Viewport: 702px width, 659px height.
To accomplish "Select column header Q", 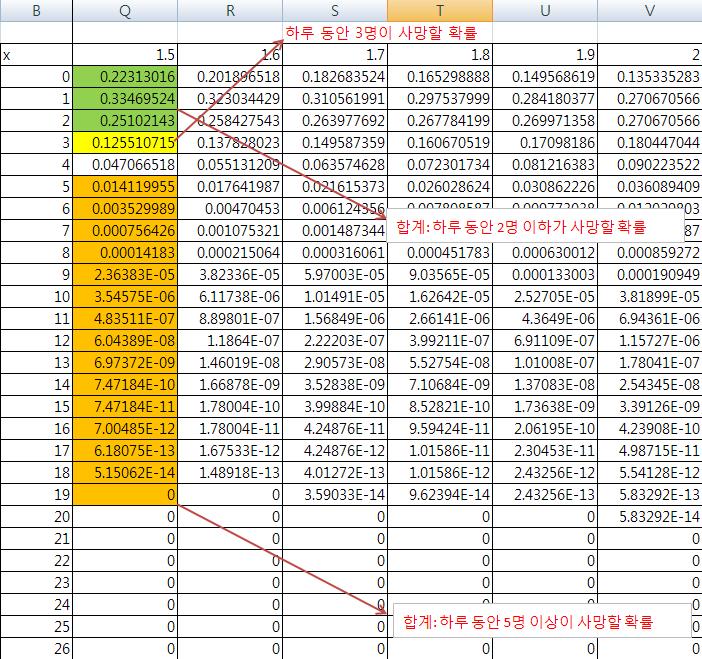I will 125,10.
